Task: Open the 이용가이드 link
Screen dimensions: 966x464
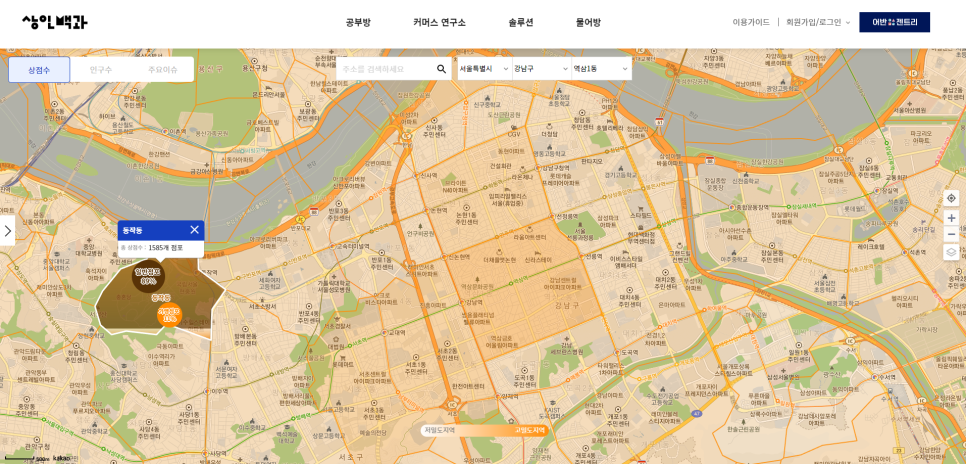Action: [x=751, y=22]
